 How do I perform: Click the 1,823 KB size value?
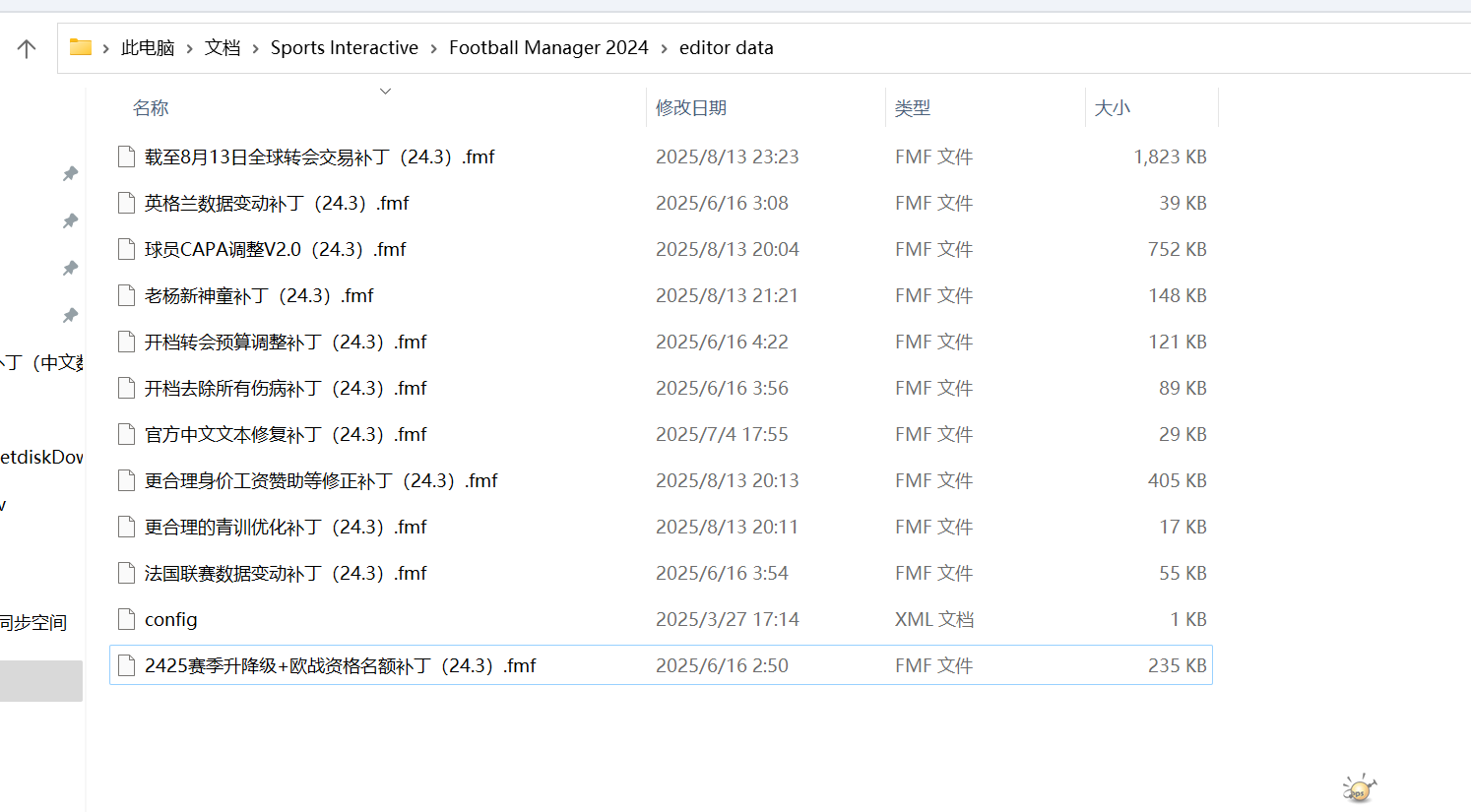point(1170,156)
